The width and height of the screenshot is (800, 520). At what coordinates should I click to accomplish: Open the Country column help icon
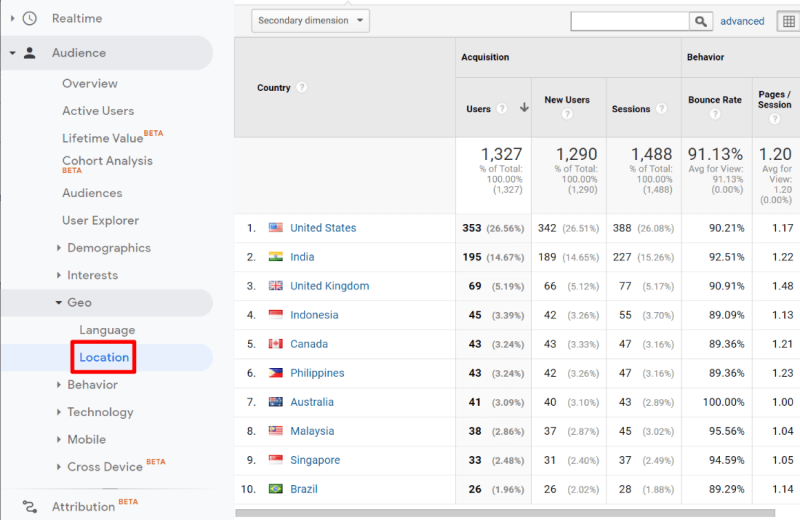pyautogui.click(x=302, y=87)
